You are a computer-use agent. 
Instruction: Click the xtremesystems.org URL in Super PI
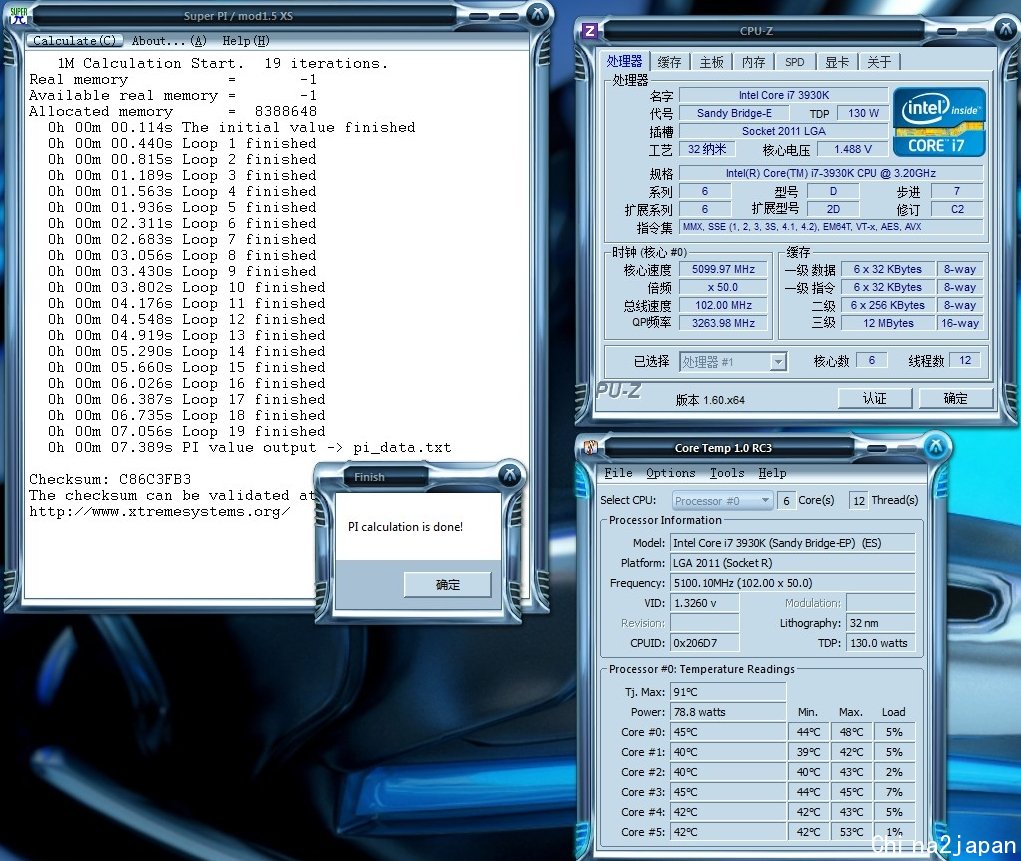(160, 511)
